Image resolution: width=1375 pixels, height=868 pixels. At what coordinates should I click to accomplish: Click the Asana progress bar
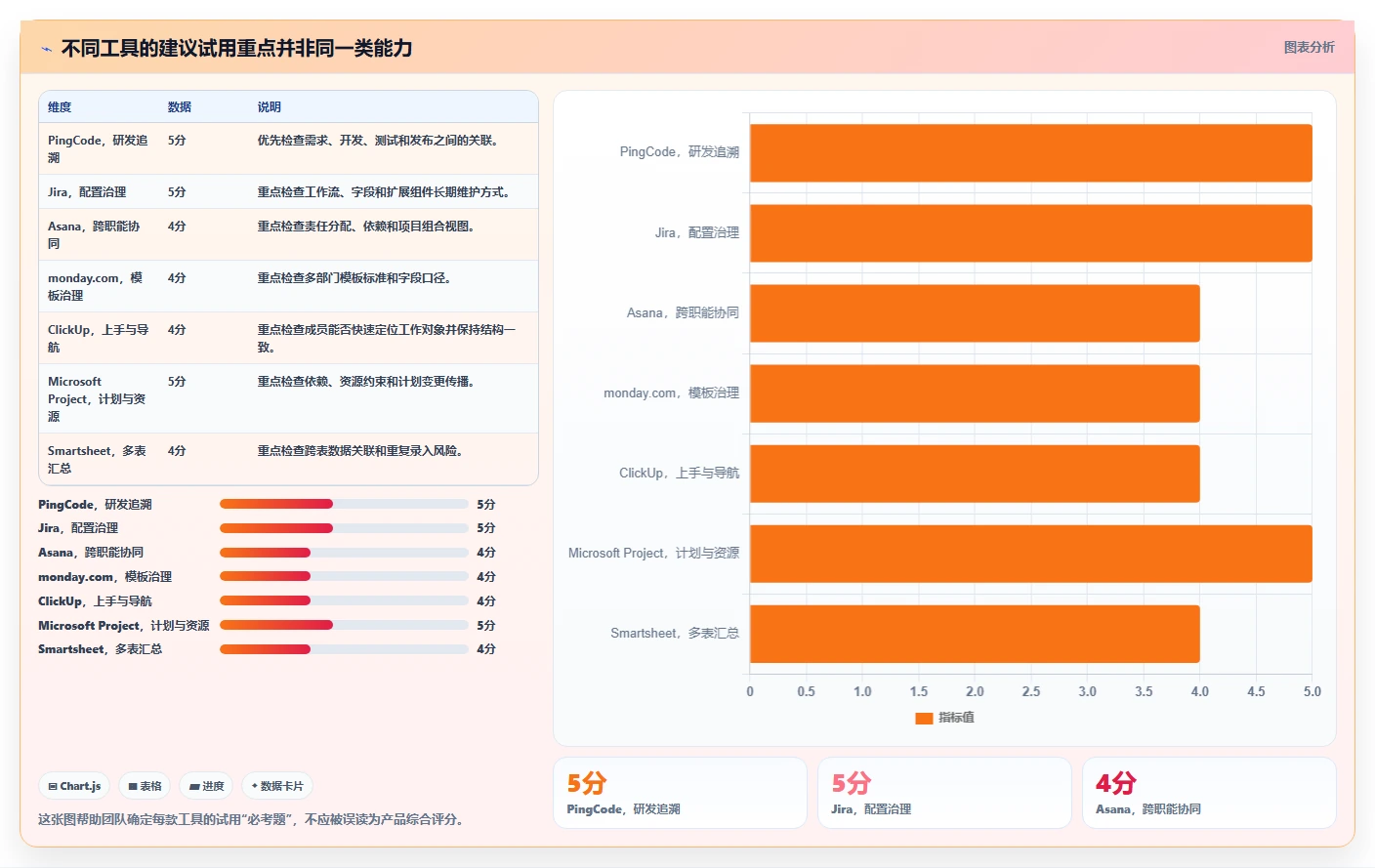pos(344,553)
